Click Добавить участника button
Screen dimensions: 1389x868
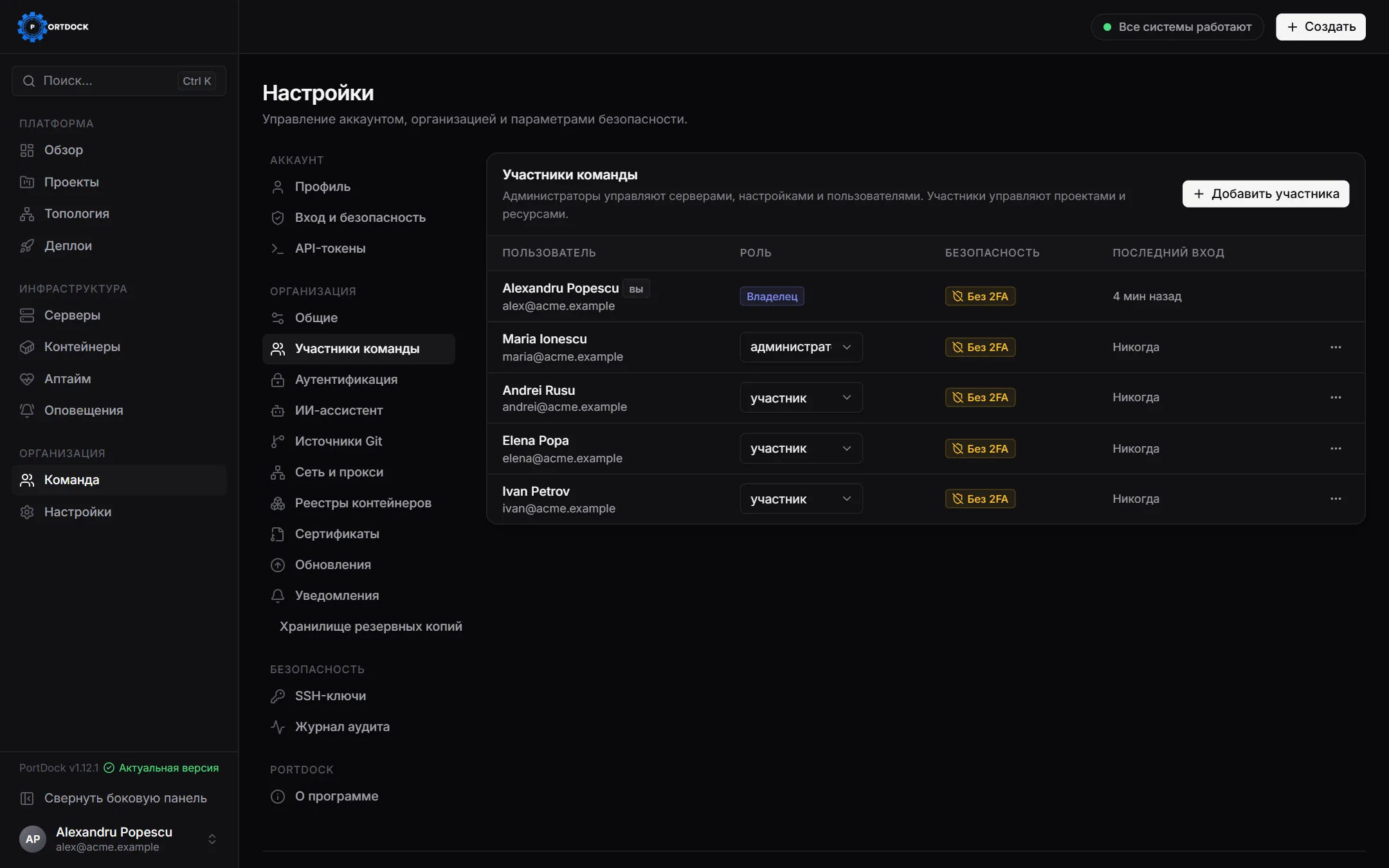point(1266,194)
